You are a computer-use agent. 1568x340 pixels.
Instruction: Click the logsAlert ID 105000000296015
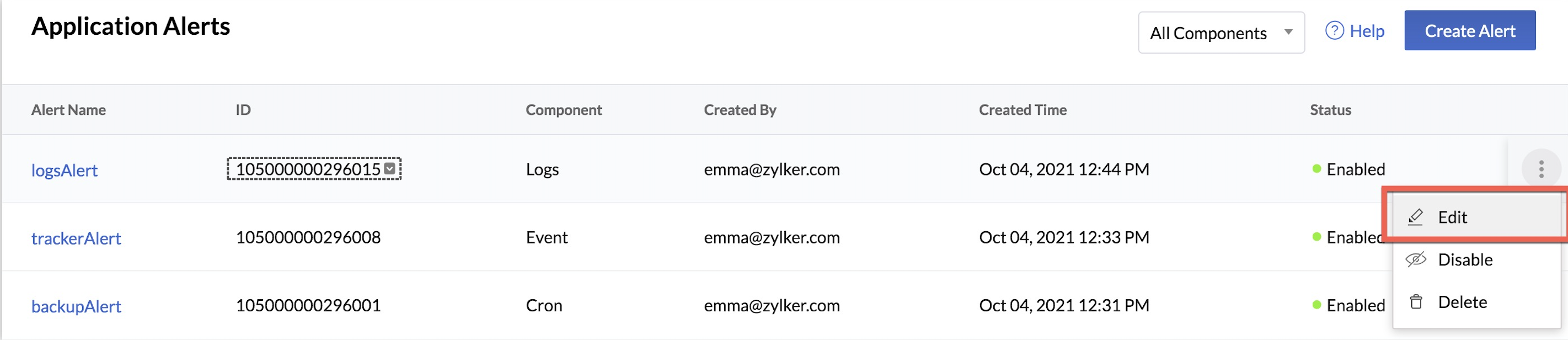click(307, 169)
